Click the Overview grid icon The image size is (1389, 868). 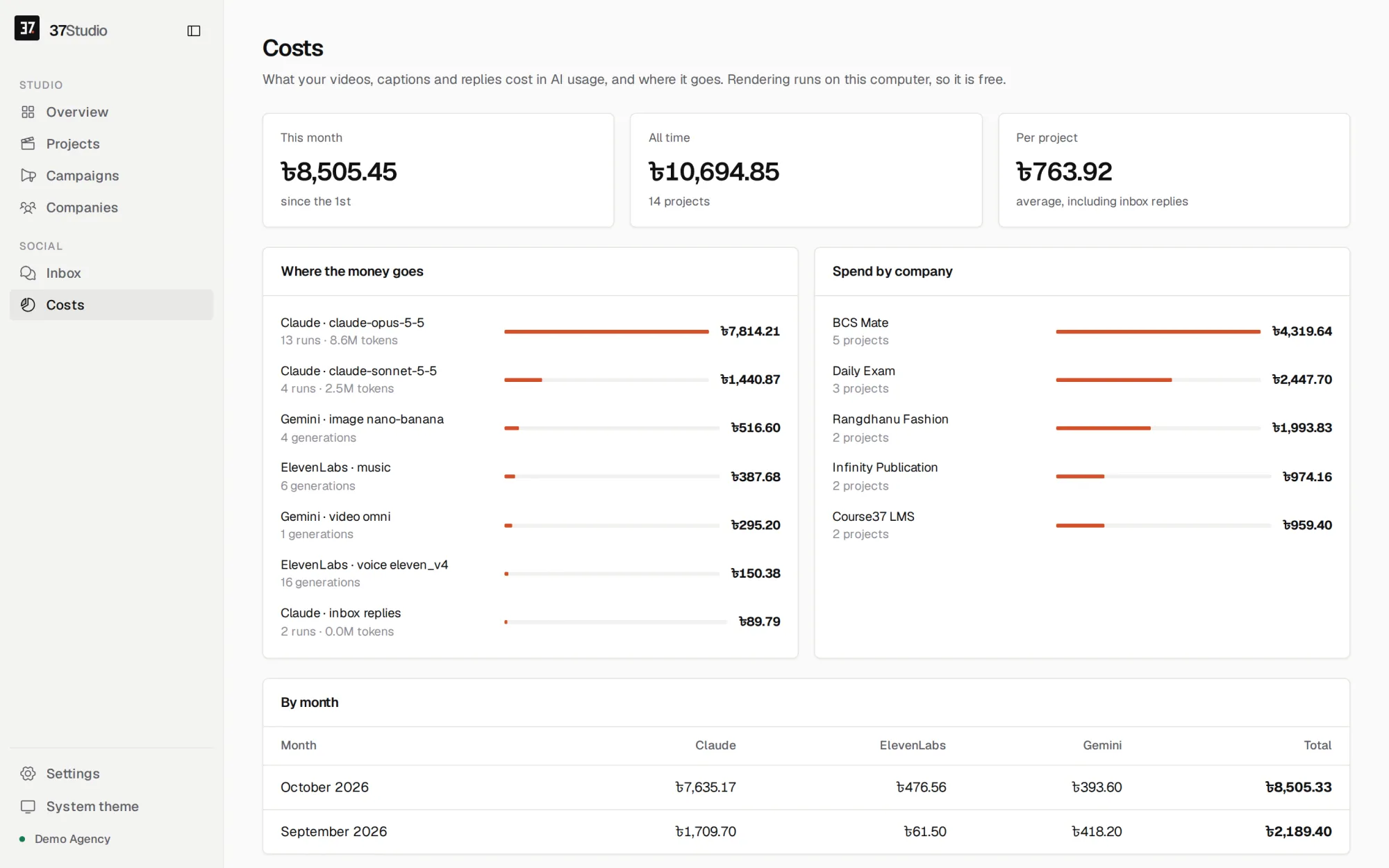[x=28, y=112]
